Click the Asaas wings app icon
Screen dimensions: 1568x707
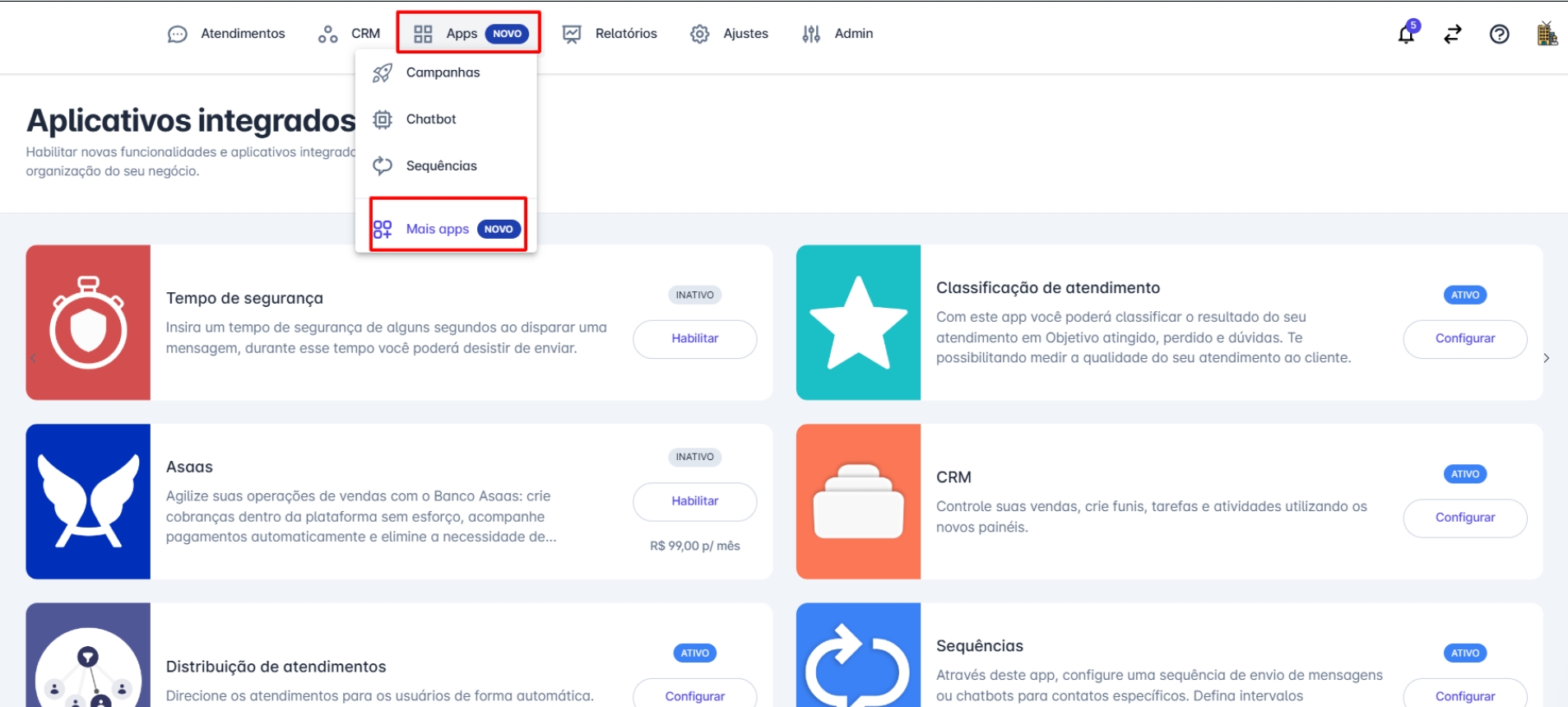(88, 501)
